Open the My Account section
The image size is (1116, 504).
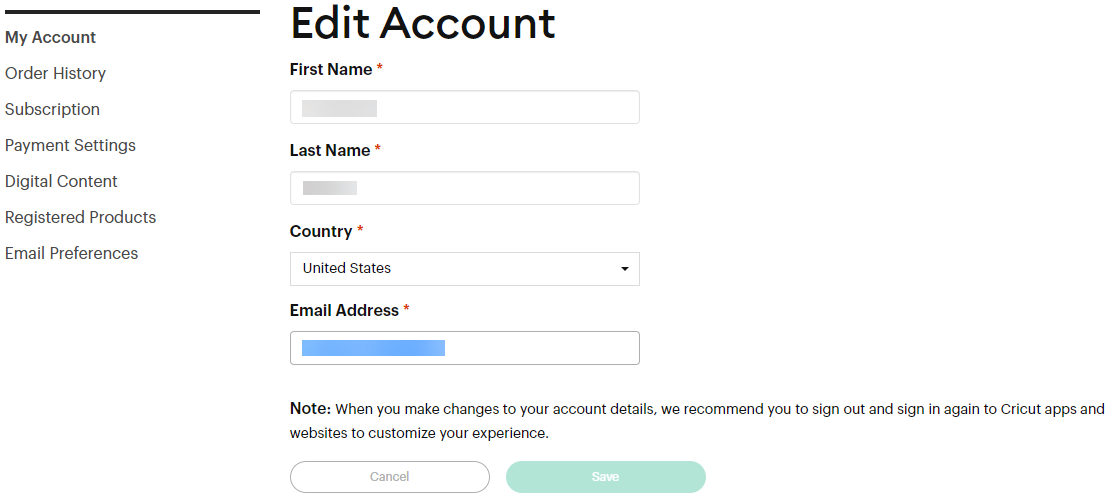point(51,37)
